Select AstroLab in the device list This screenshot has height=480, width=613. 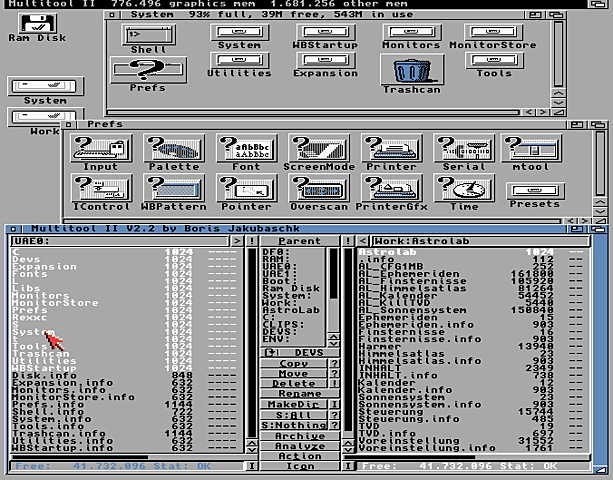(x=293, y=310)
